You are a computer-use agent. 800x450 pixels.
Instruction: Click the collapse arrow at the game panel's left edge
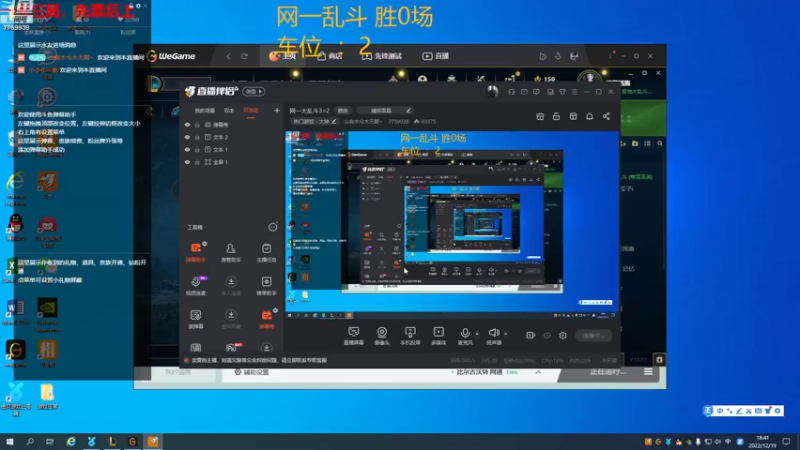tap(149, 111)
